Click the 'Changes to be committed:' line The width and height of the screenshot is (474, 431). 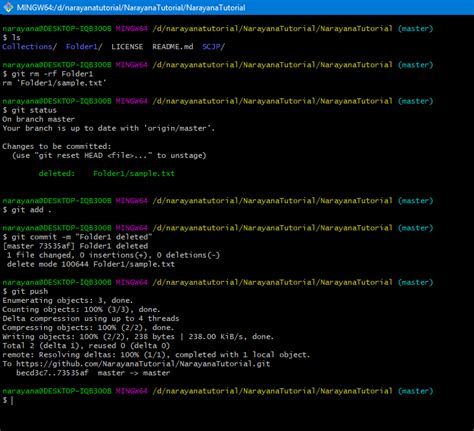click(57, 146)
